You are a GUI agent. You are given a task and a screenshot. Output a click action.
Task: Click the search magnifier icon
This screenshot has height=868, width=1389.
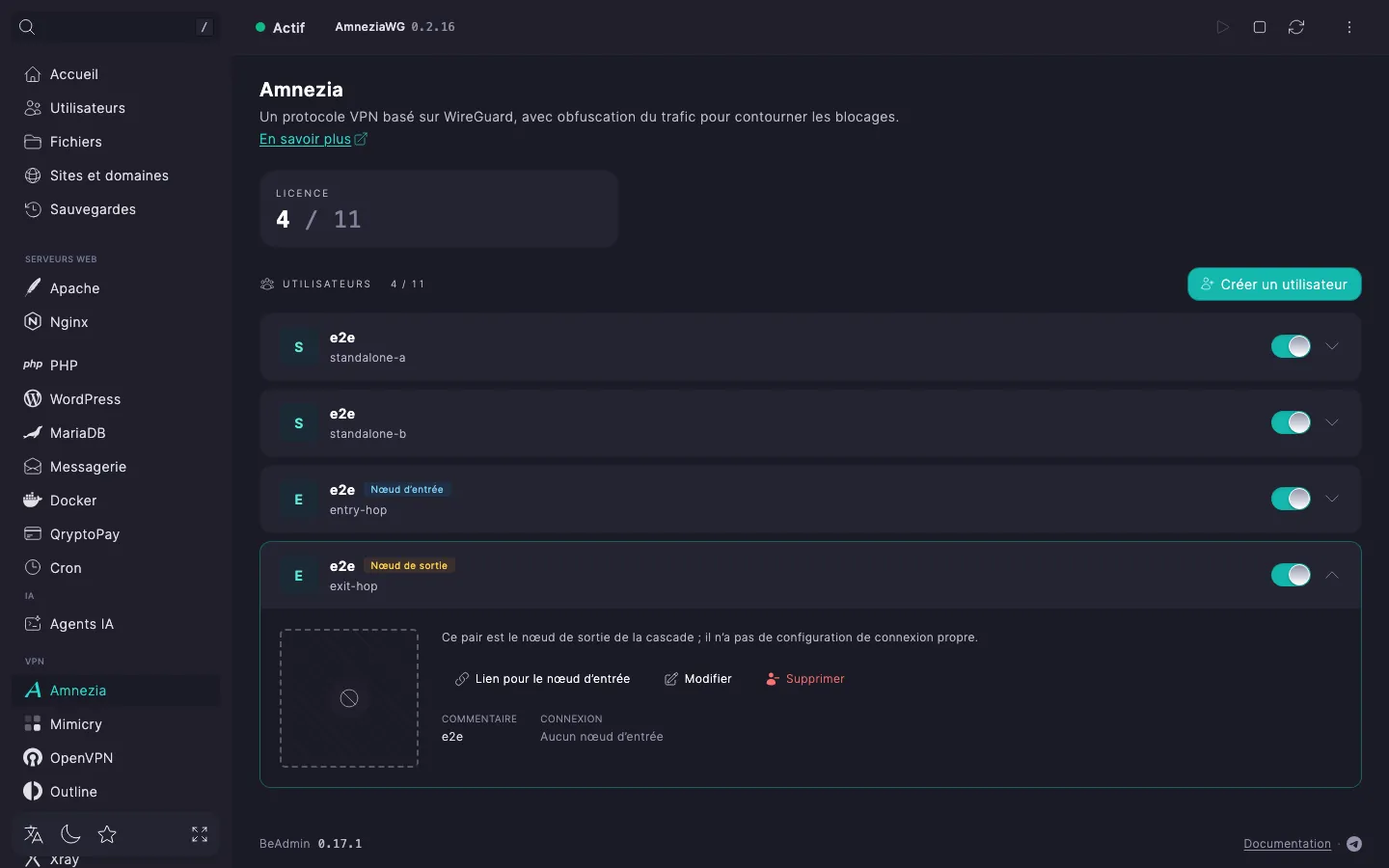[27, 27]
